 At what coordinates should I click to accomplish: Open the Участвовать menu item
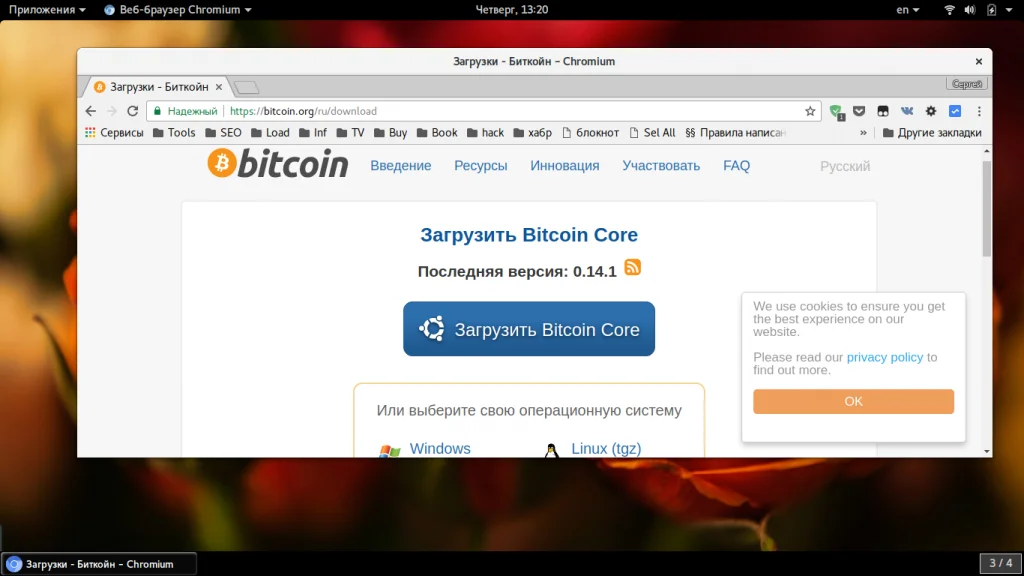(x=661, y=166)
